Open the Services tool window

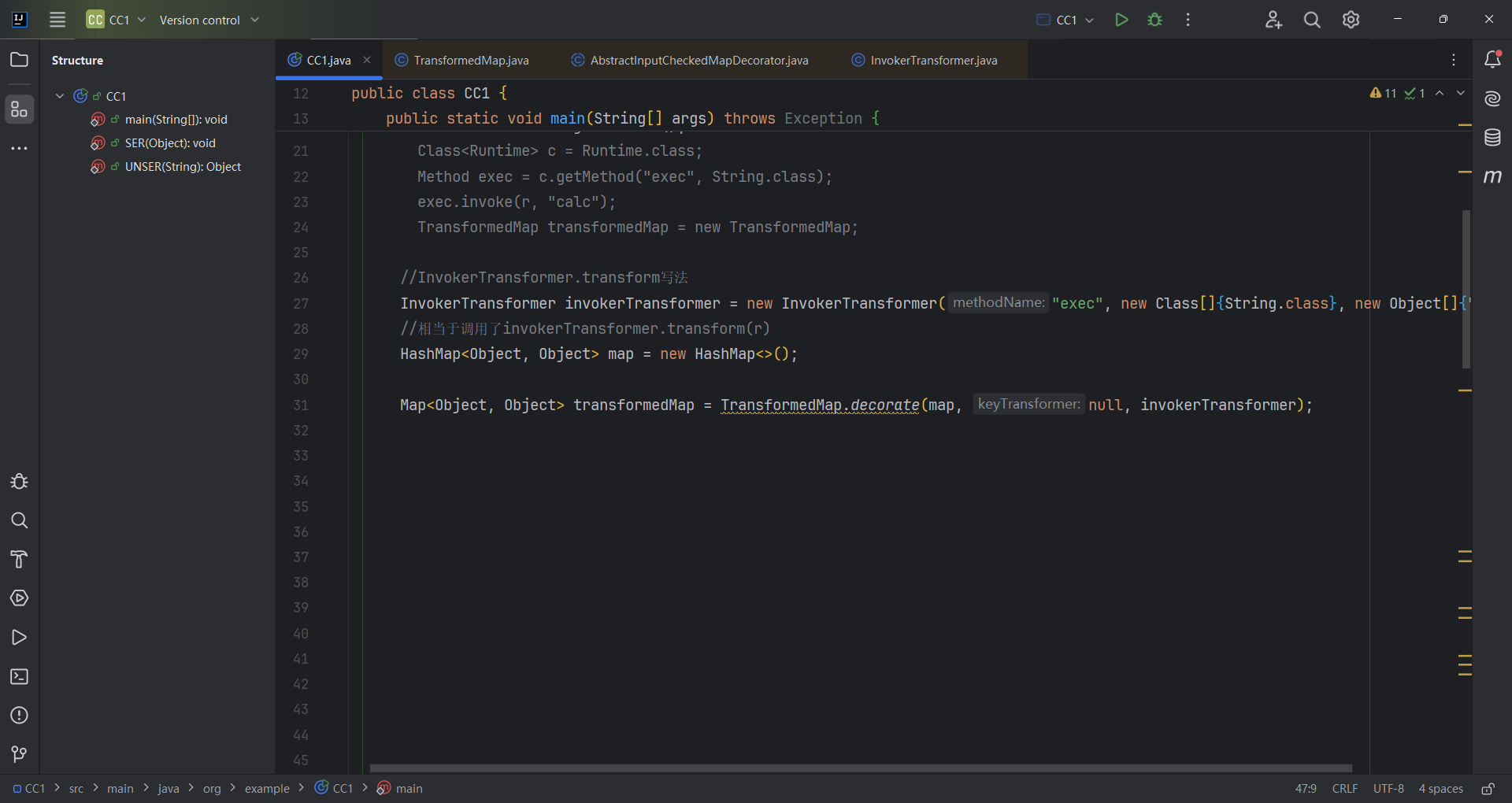[19, 598]
